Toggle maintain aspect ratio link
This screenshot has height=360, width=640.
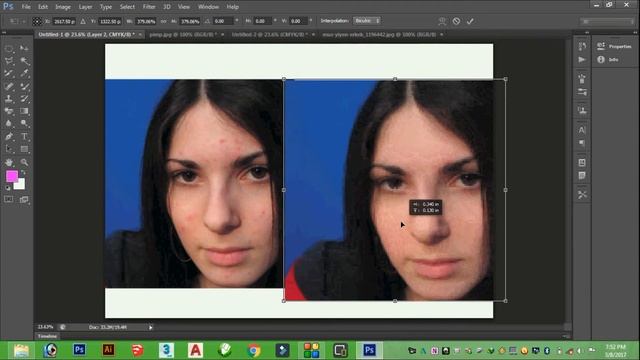coord(164,21)
